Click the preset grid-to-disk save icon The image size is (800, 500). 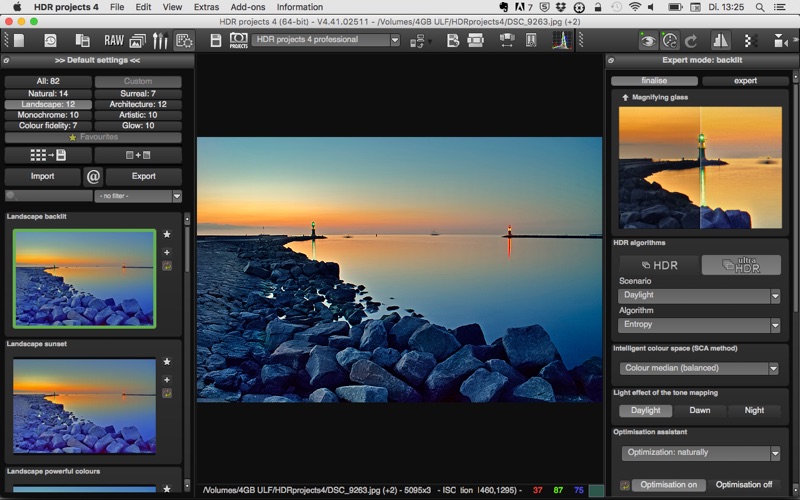(48, 155)
